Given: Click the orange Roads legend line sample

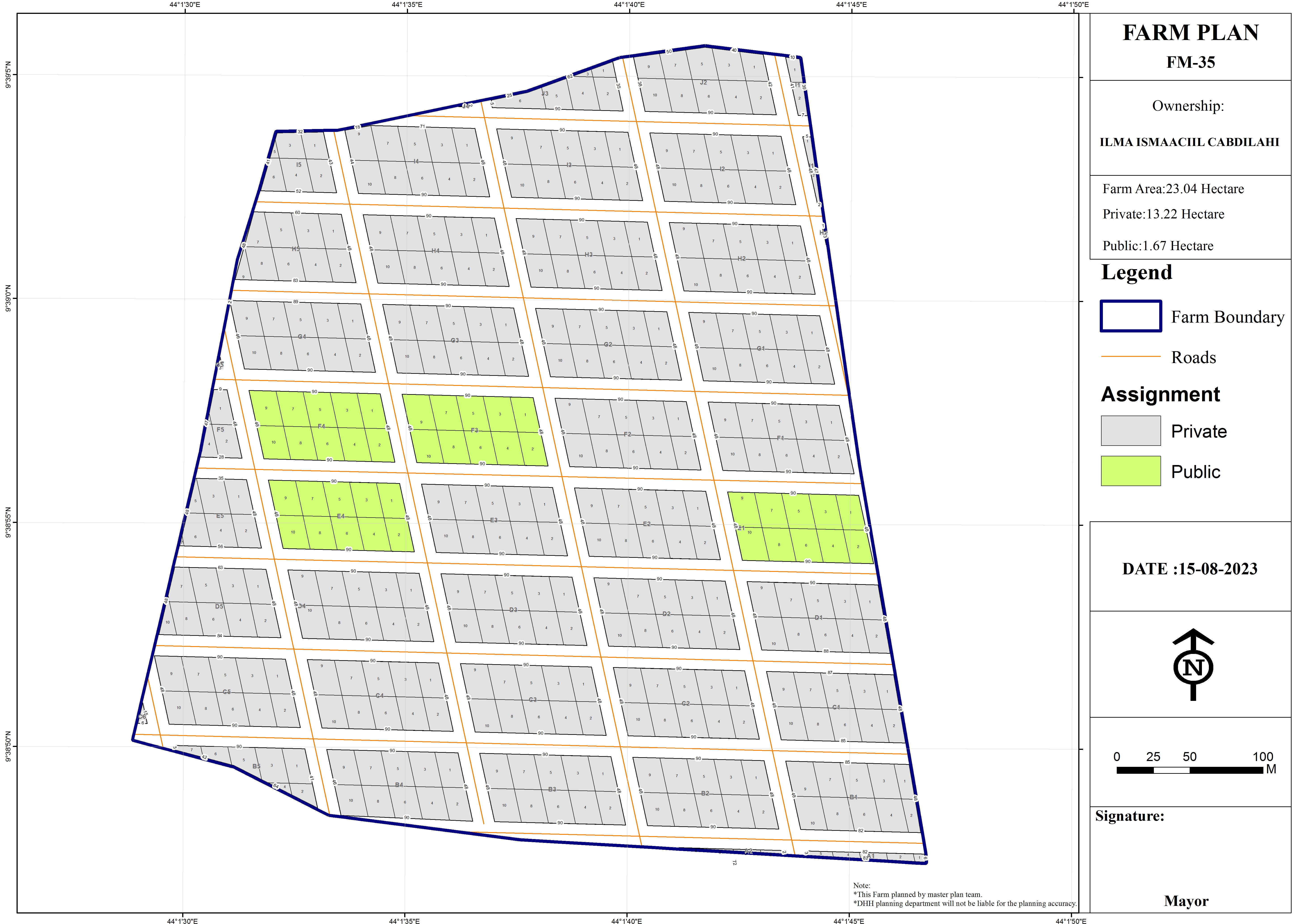Looking at the screenshot, I should pyautogui.click(x=1131, y=356).
